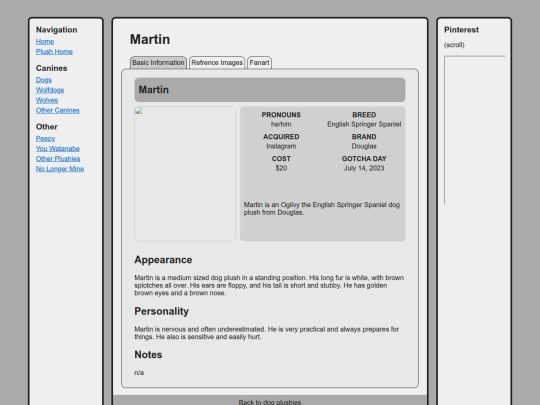Image resolution: width=540 pixels, height=405 pixels.
Task: Open Other Plushies link
Action: coord(58,159)
